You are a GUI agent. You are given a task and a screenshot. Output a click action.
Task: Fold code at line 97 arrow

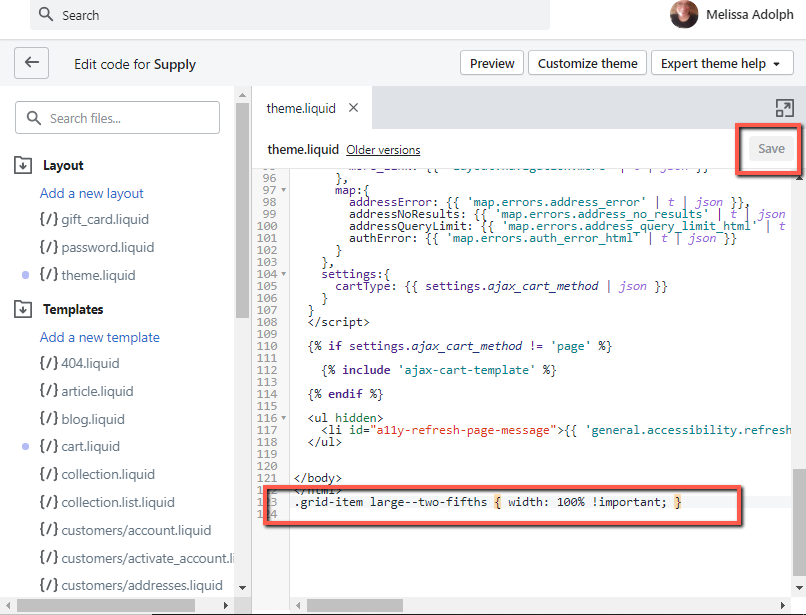[x=285, y=189]
